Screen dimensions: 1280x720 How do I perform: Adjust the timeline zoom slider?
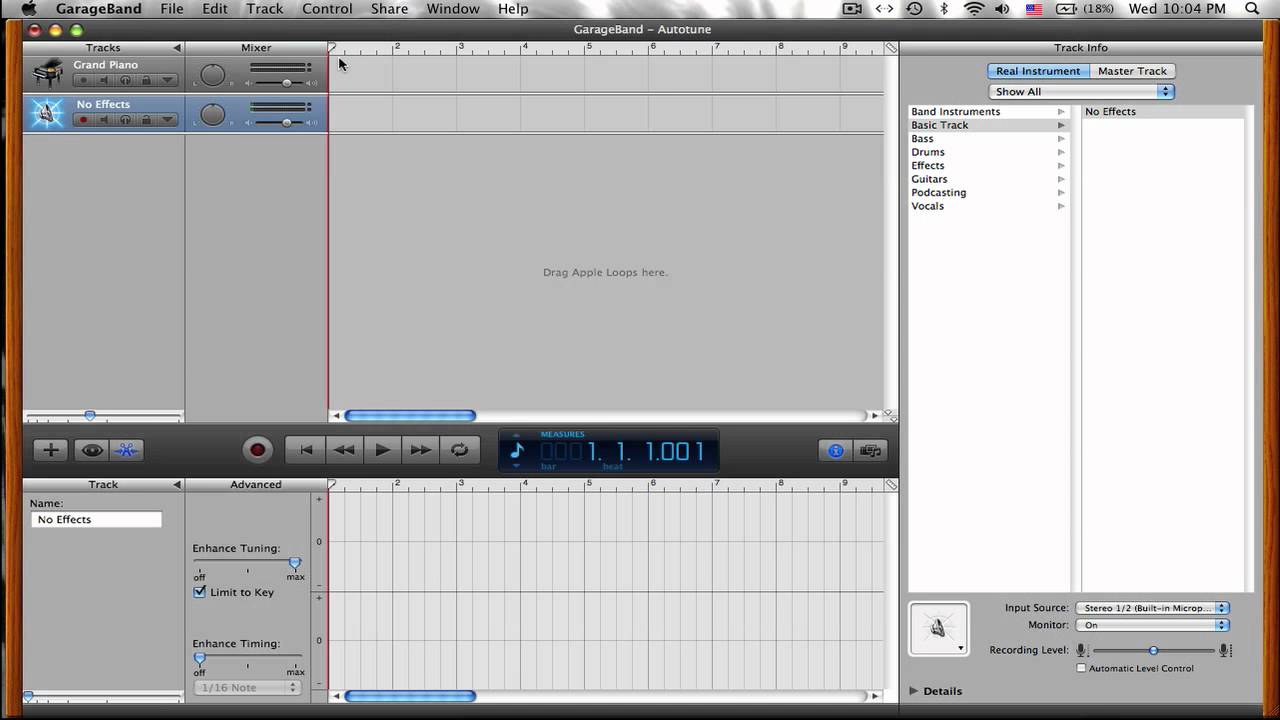[x=90, y=415]
